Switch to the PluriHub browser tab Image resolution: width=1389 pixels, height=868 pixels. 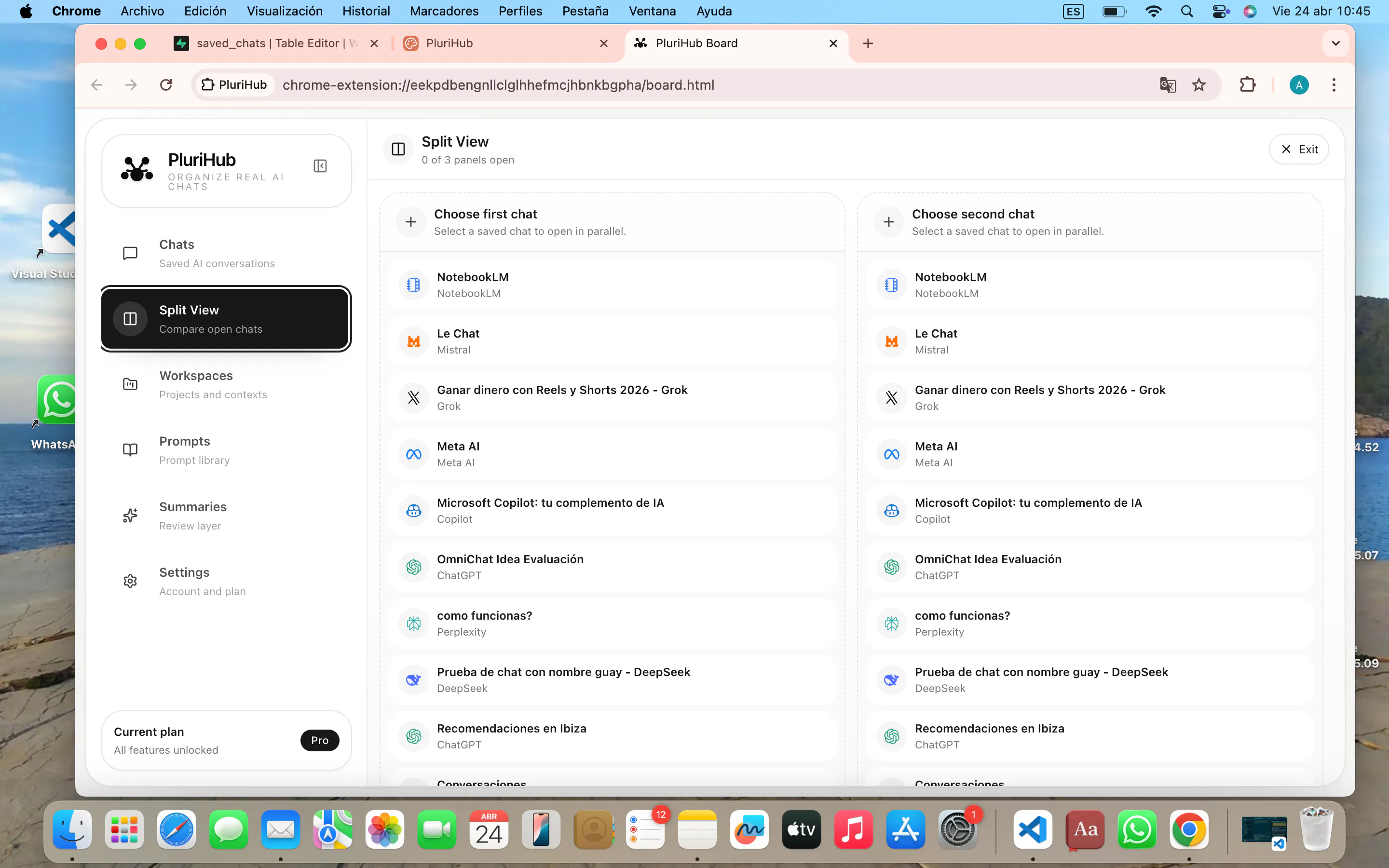click(505, 43)
